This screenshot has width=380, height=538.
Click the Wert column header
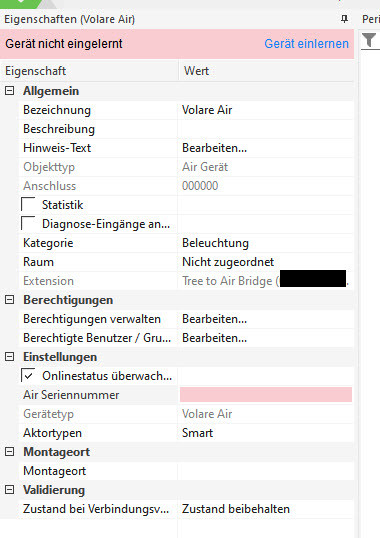tap(266, 71)
